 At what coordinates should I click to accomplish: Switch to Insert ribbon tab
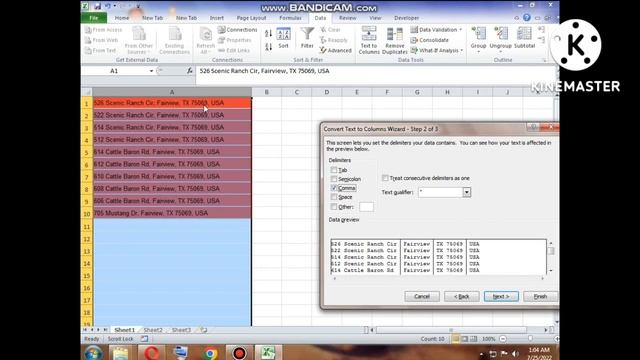pyautogui.click(x=217, y=18)
